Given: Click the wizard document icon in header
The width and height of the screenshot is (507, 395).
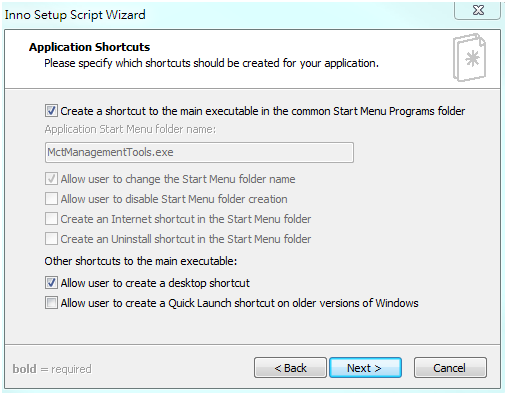Looking at the screenshot, I should click(x=469, y=57).
